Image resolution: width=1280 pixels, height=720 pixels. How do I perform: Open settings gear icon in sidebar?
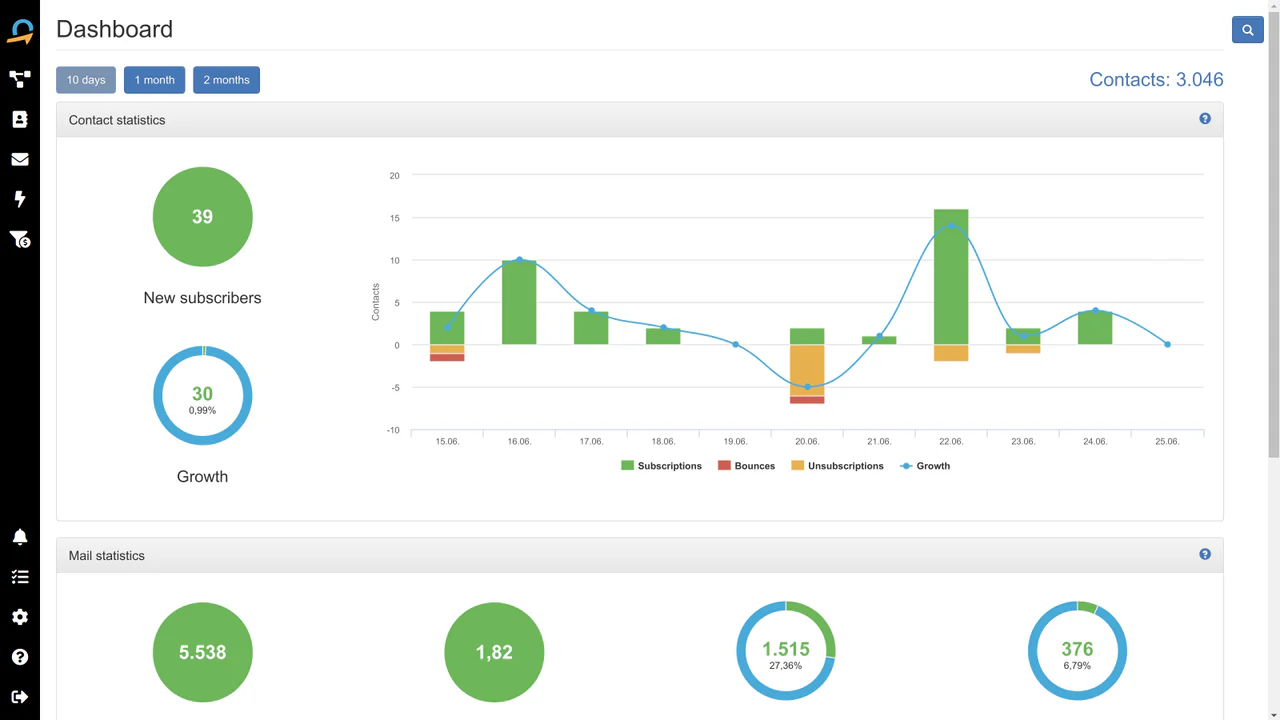[x=20, y=617]
